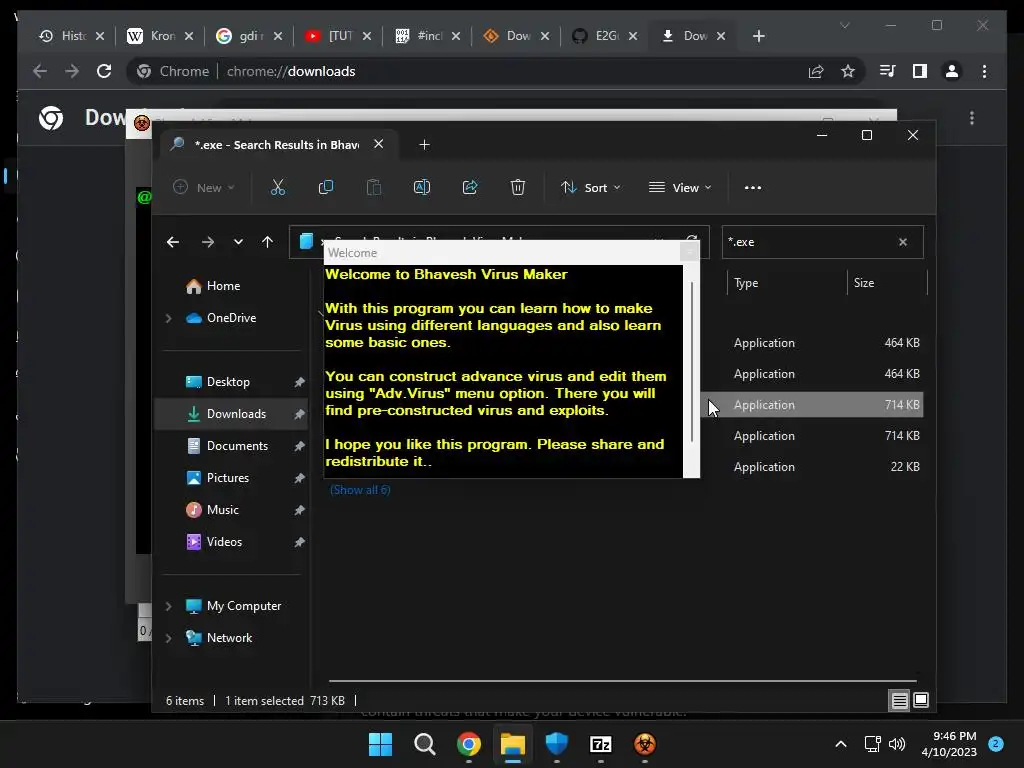
Task: Click the Share icon in Explorer toolbar
Action: tap(470, 187)
